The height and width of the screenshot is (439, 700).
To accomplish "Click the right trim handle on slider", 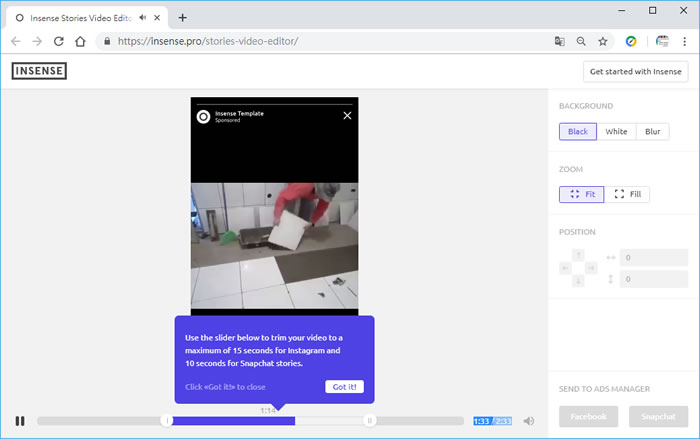I will pos(369,421).
